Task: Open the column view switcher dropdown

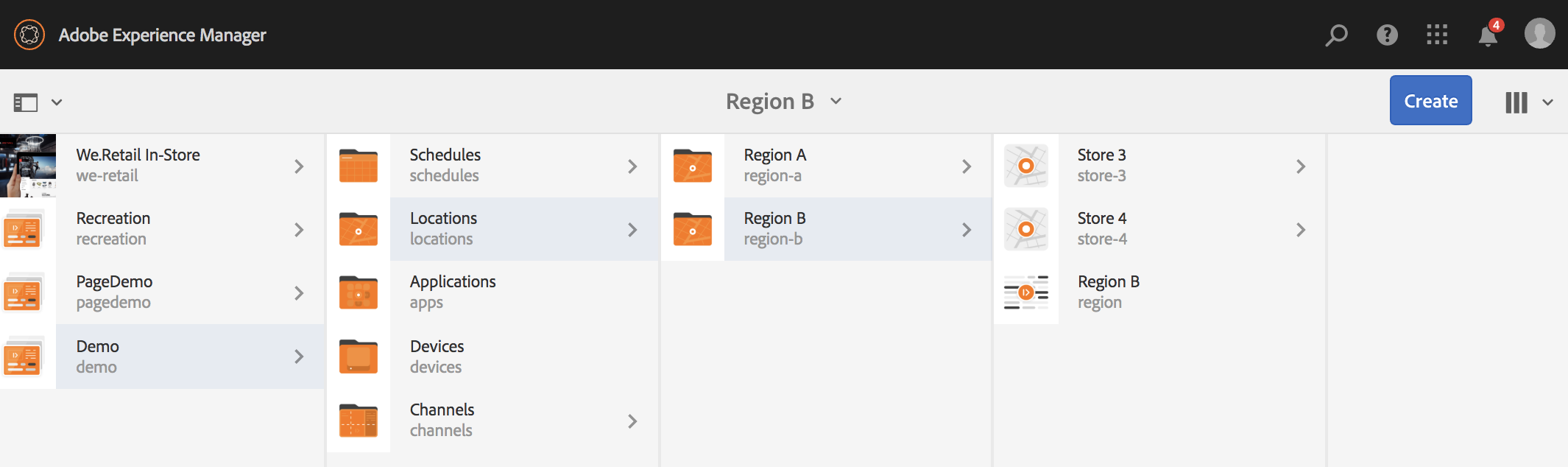Action: (x=1528, y=102)
